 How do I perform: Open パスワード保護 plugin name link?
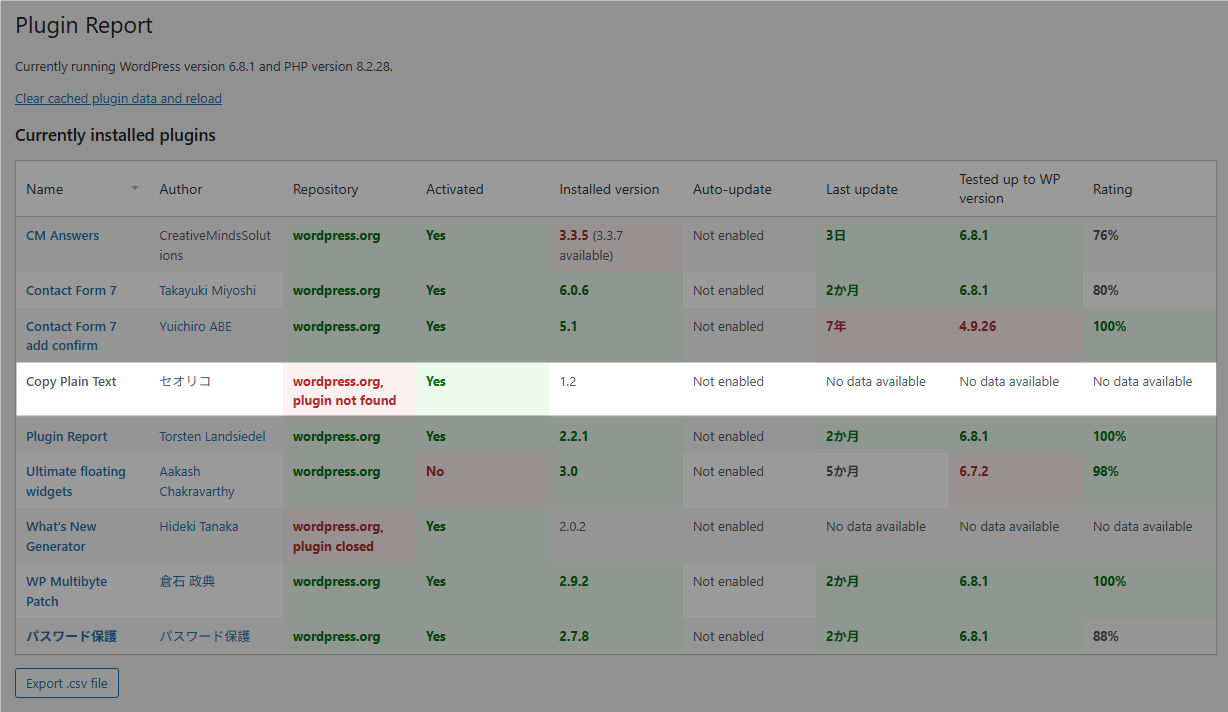click(71, 636)
